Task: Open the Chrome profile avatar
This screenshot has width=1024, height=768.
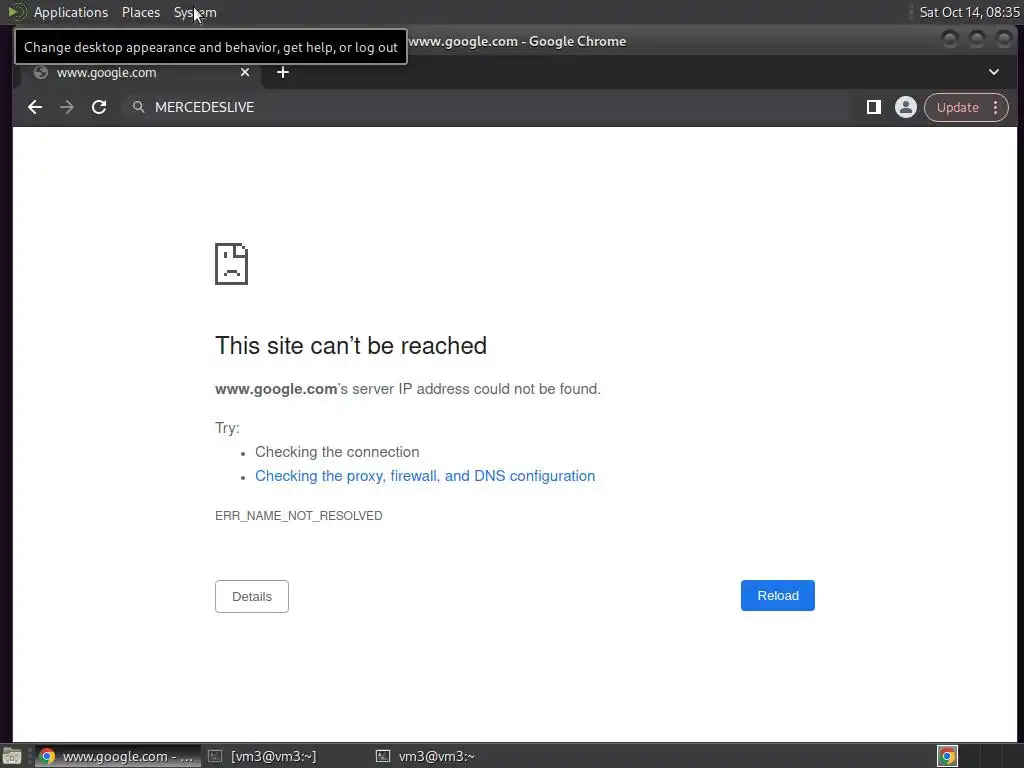Action: pyautogui.click(x=905, y=107)
